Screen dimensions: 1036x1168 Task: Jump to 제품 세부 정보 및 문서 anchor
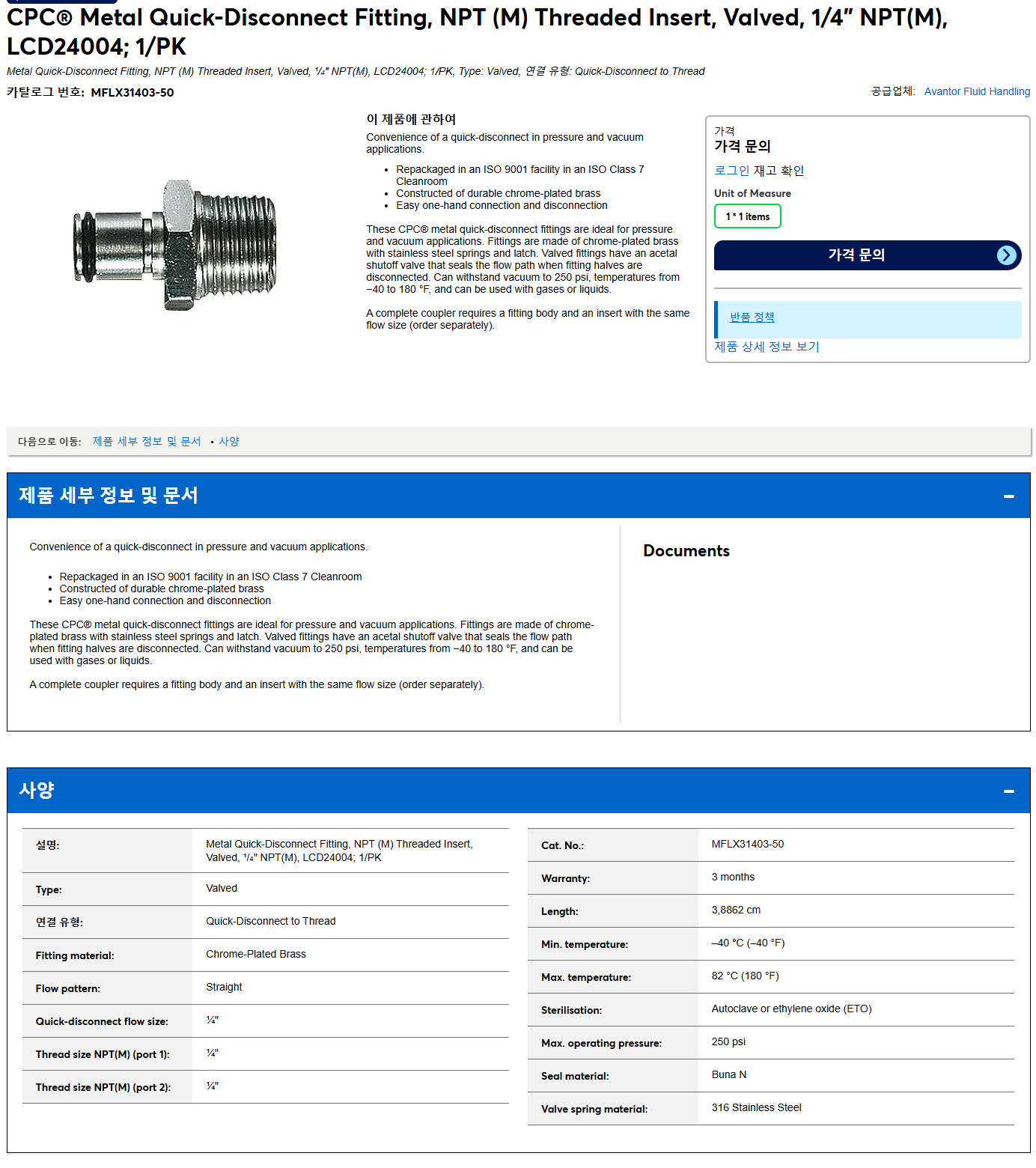147,442
